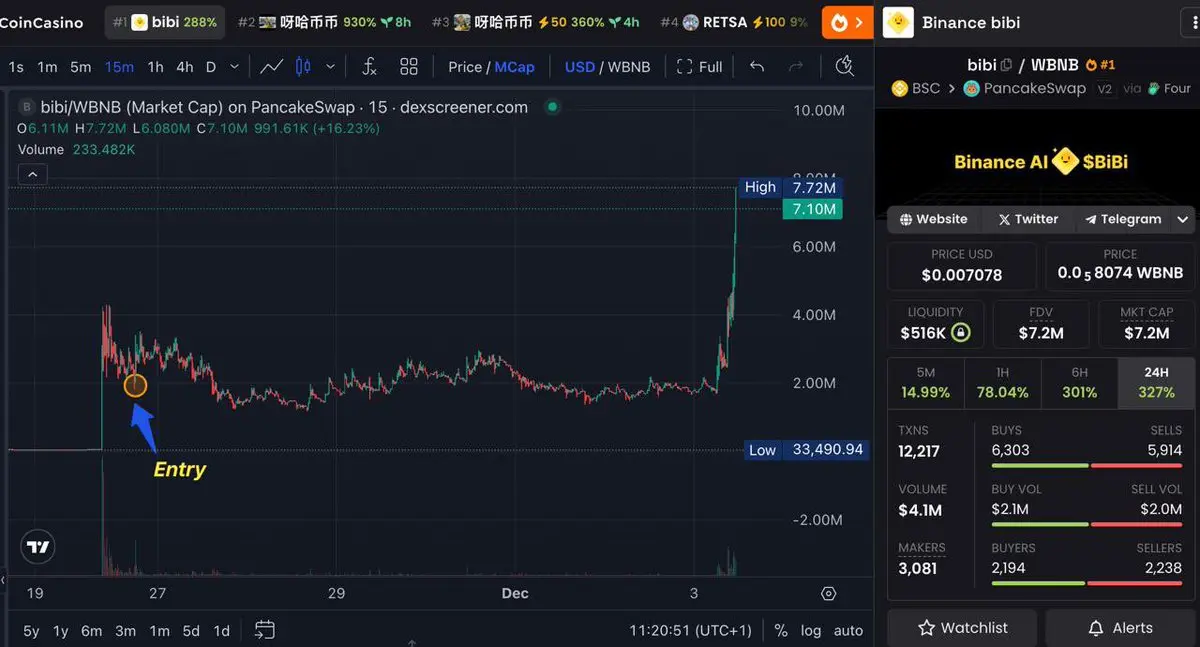Undo the last chart action

[x=757, y=67]
